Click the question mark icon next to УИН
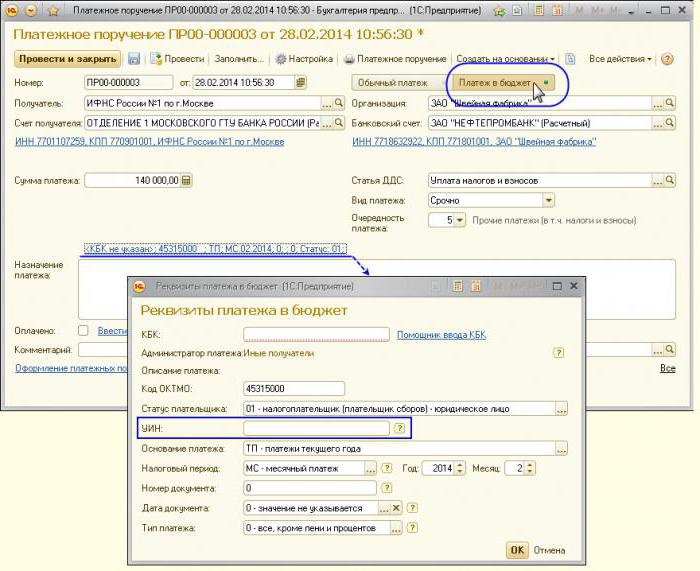This screenshot has height=571, width=700. pos(399,428)
